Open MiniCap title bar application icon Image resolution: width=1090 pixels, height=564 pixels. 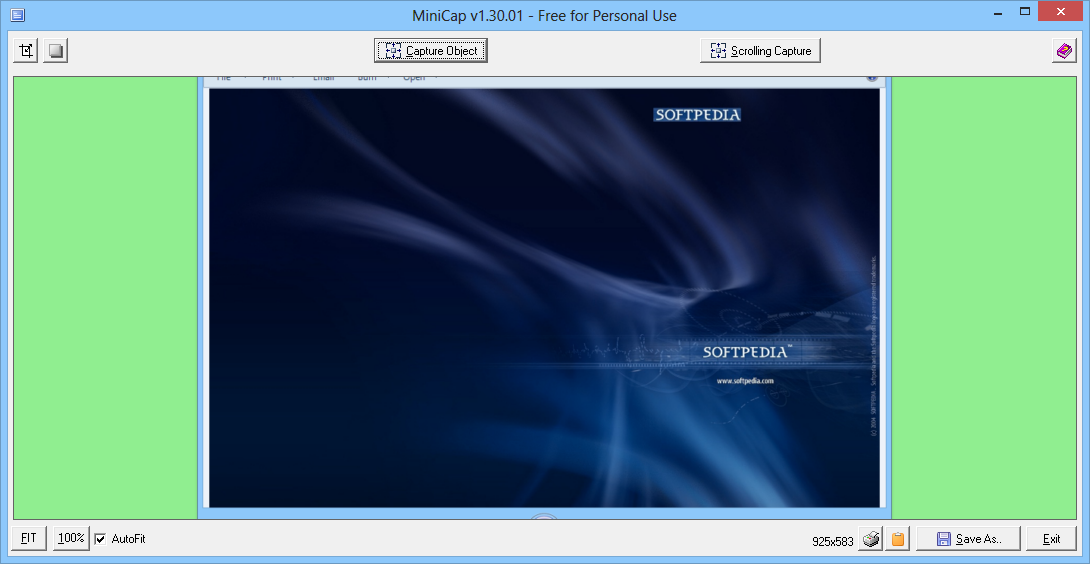(17, 15)
